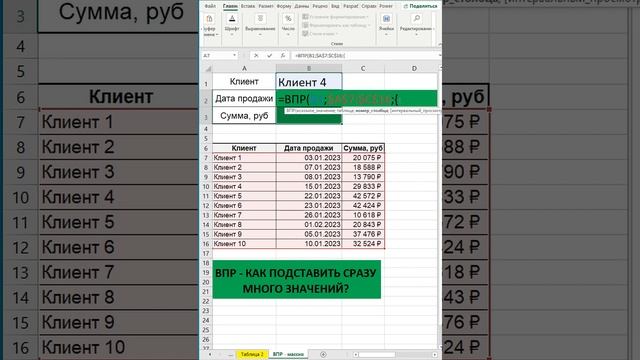
Task: Click the Сумма, руб label cell A3
Action: [x=244, y=116]
